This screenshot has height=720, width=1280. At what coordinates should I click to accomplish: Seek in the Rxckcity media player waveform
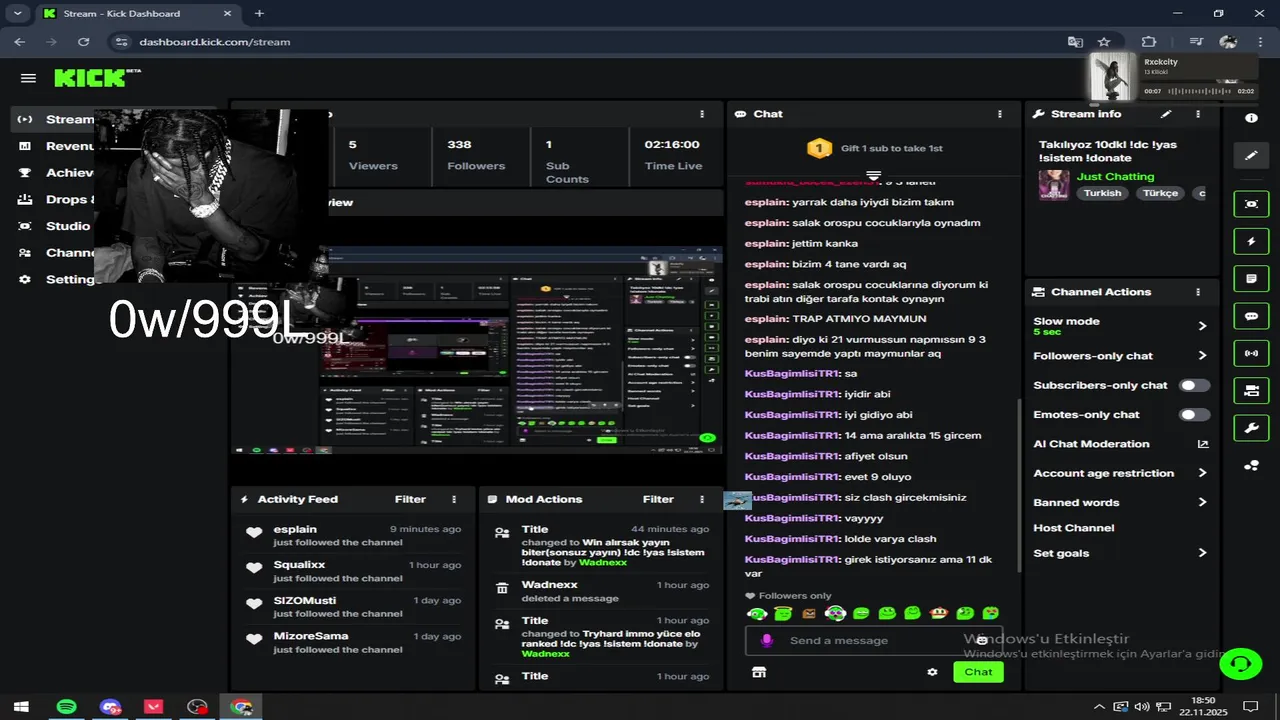pos(1200,91)
